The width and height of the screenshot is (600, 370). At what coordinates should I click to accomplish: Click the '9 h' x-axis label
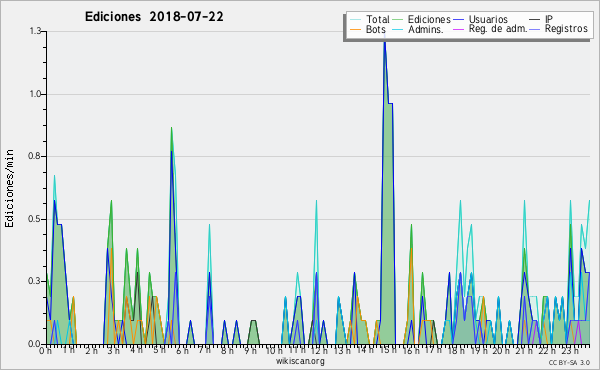point(250,350)
